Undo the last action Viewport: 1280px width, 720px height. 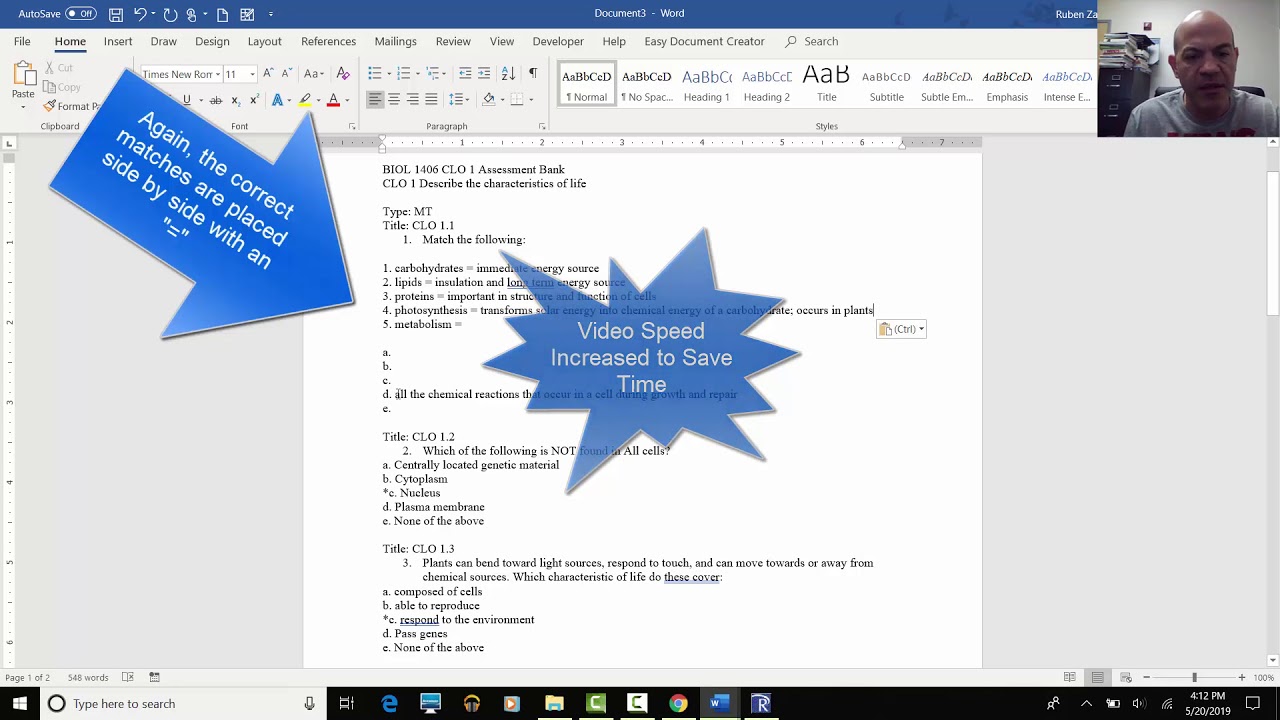click(x=140, y=14)
